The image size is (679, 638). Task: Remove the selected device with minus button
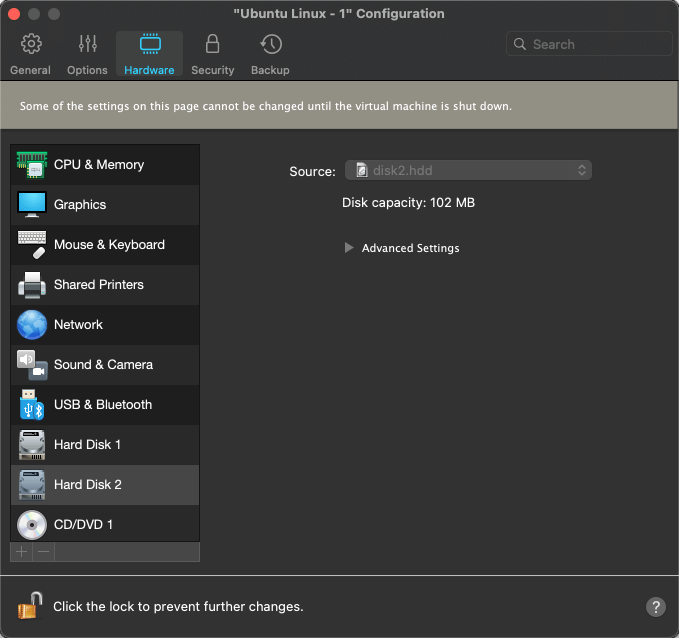coord(43,552)
